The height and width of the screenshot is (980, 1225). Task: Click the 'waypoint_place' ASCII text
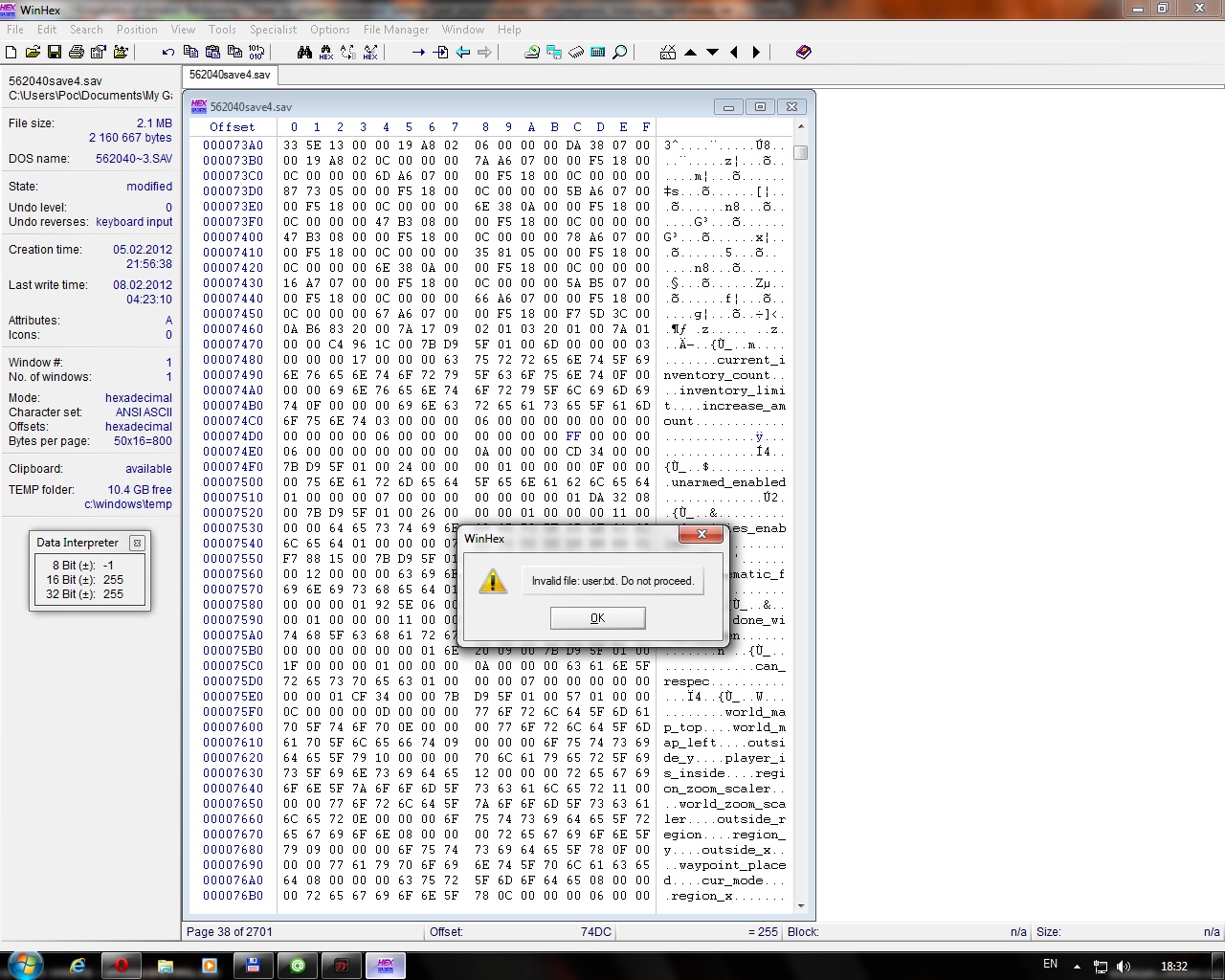point(732,865)
